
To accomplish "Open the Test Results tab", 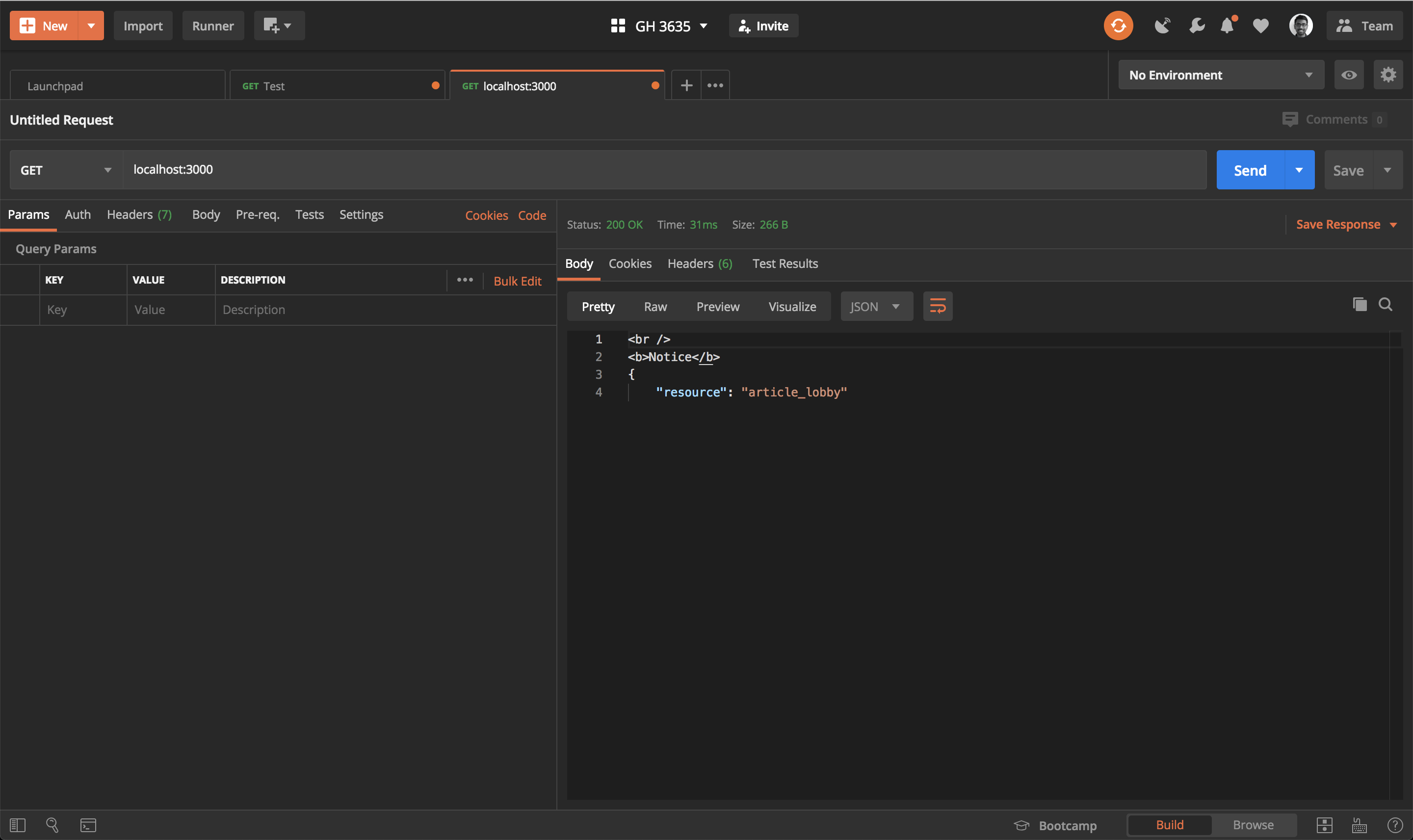I will (x=785, y=263).
